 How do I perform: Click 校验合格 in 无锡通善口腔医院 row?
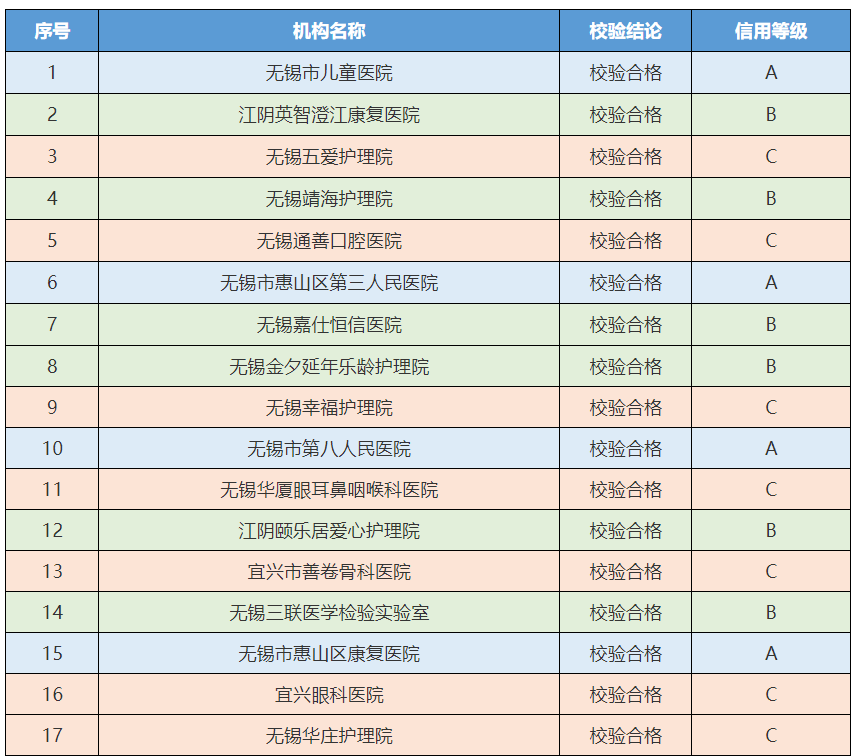point(625,240)
